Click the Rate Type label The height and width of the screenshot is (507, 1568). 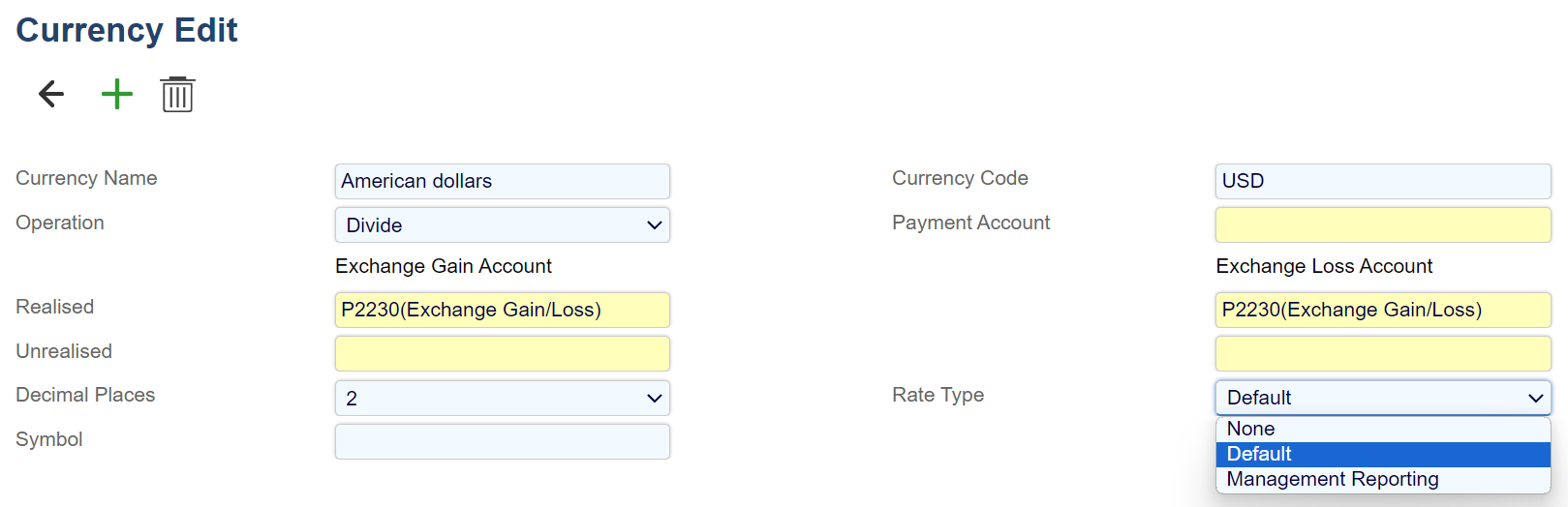tap(938, 395)
